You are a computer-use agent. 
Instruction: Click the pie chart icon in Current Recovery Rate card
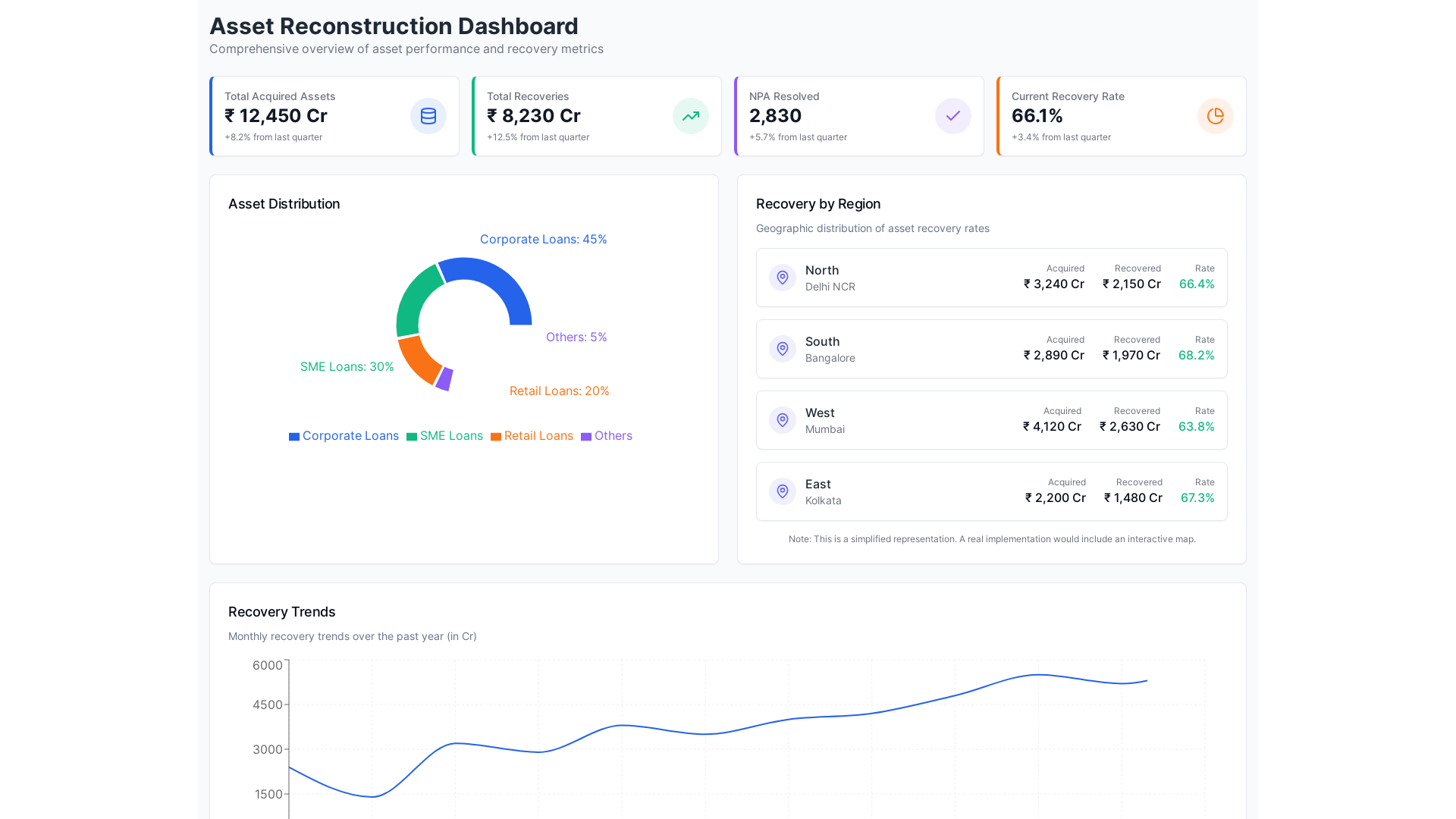click(x=1216, y=116)
